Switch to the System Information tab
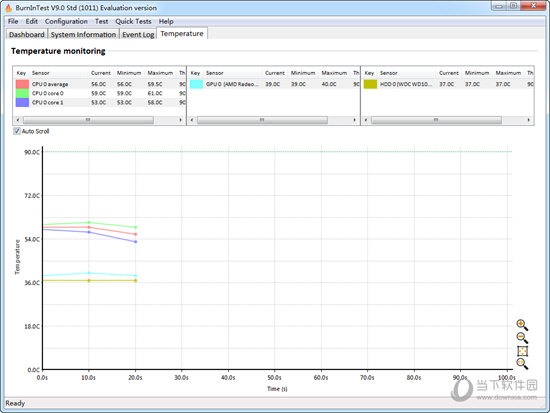550x413 pixels. (83, 34)
